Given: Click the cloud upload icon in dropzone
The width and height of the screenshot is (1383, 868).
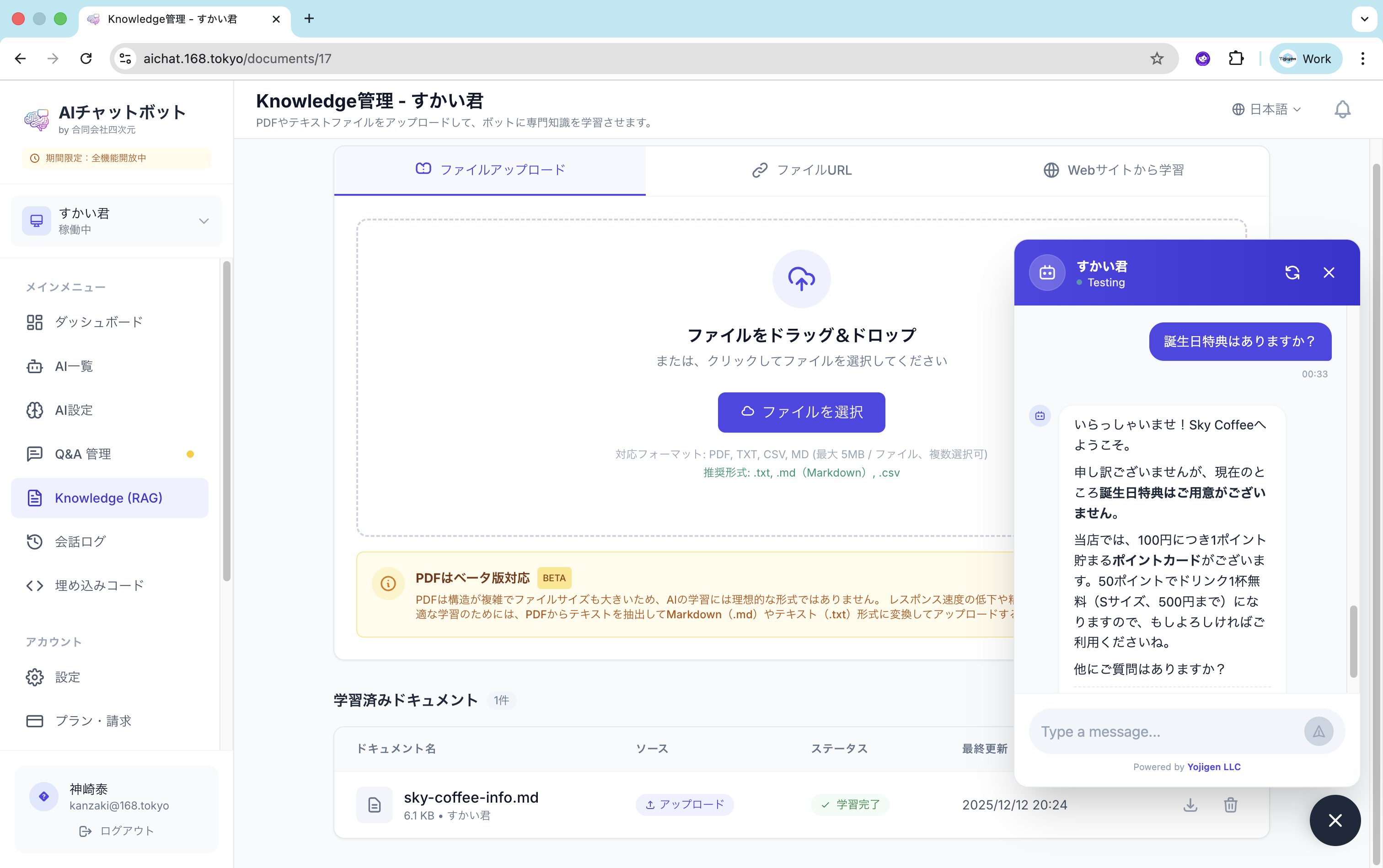Looking at the screenshot, I should (801, 279).
